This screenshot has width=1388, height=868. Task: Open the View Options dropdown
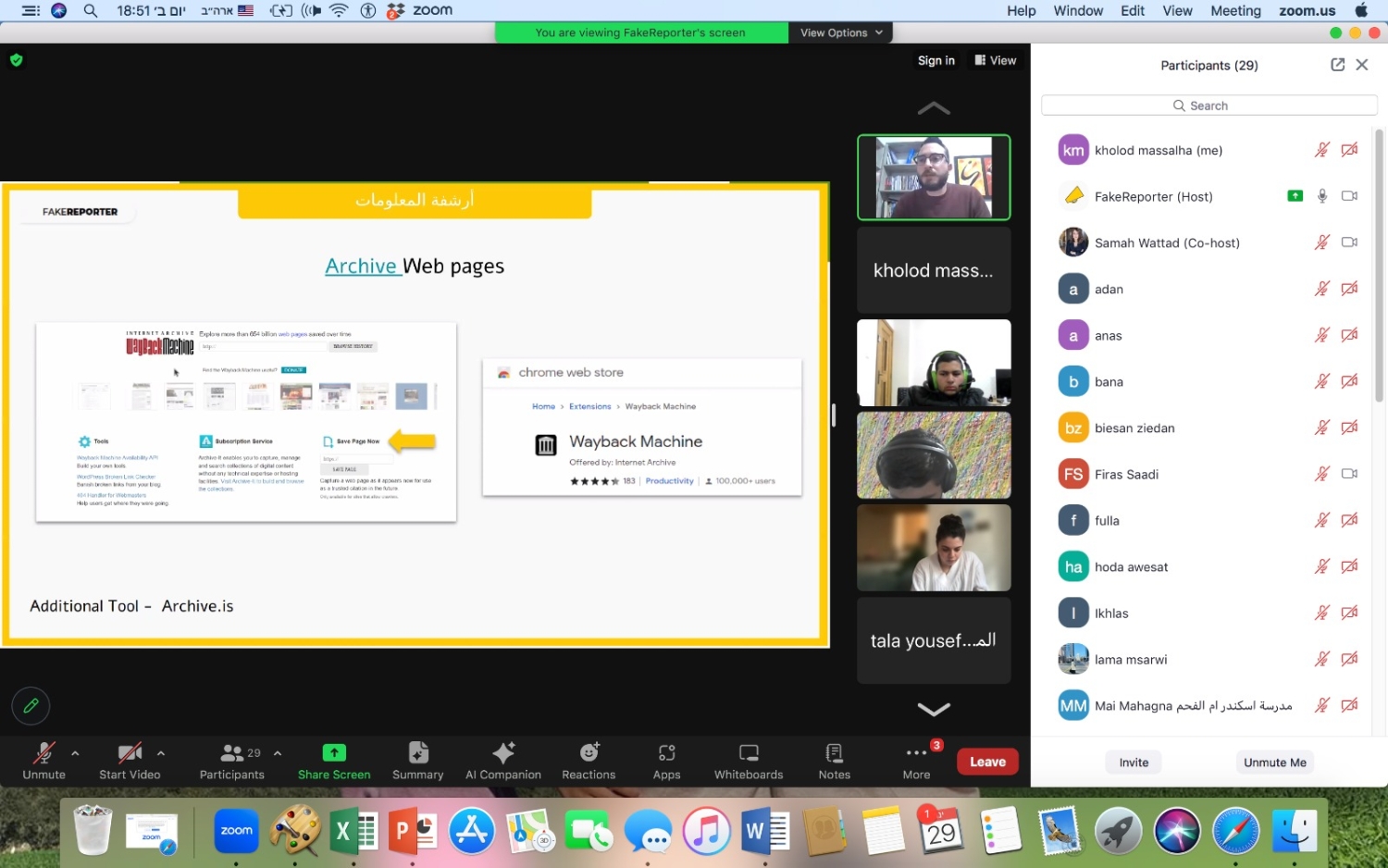841,32
